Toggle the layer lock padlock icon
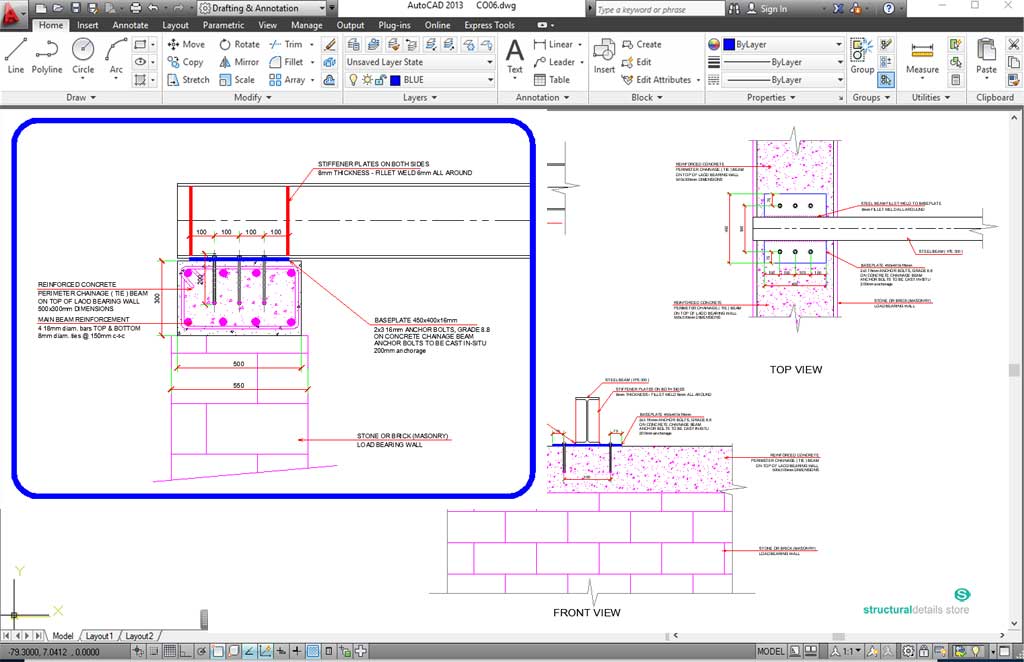 click(x=381, y=80)
